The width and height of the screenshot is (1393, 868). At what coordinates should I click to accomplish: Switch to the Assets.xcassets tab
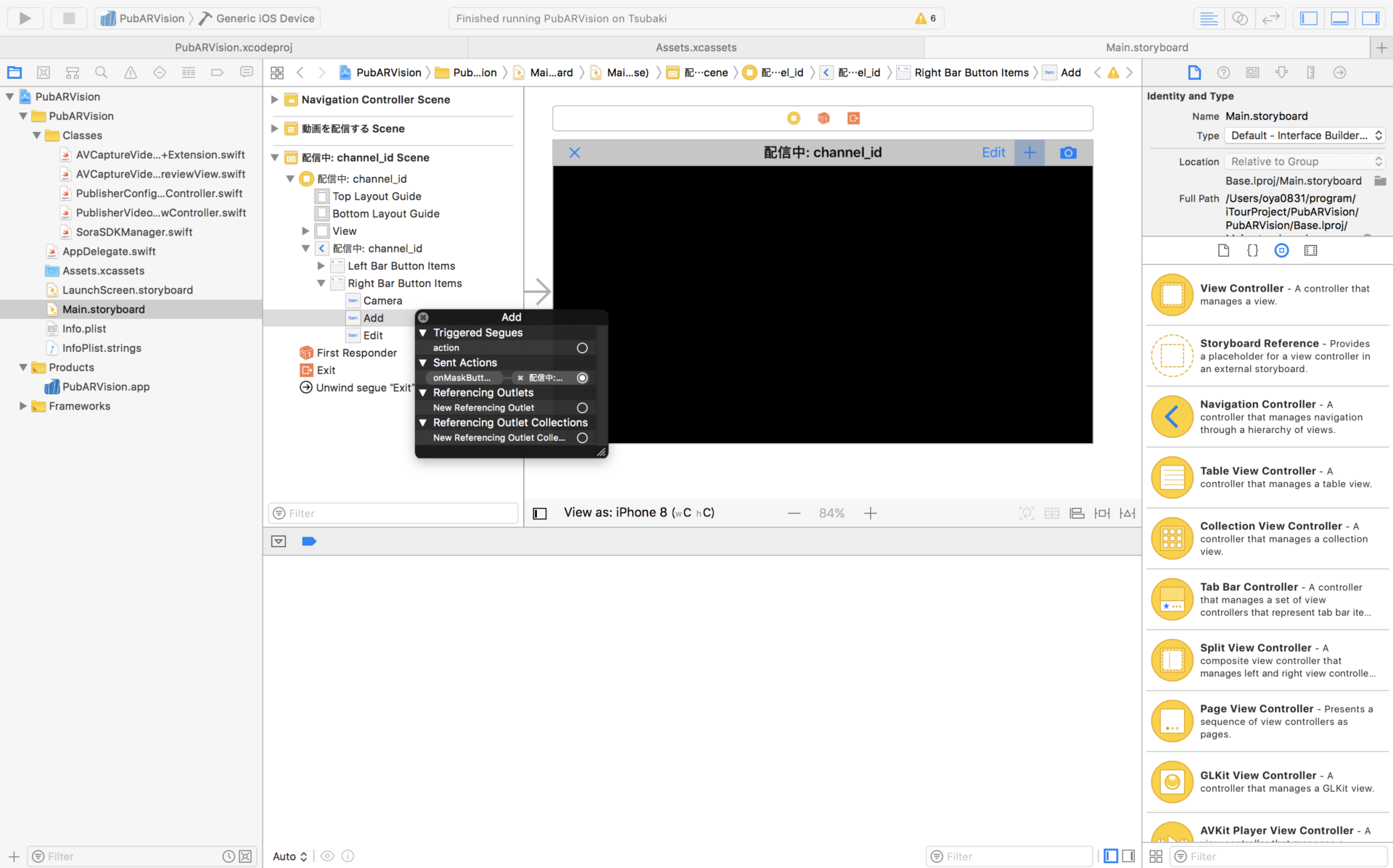[696, 47]
